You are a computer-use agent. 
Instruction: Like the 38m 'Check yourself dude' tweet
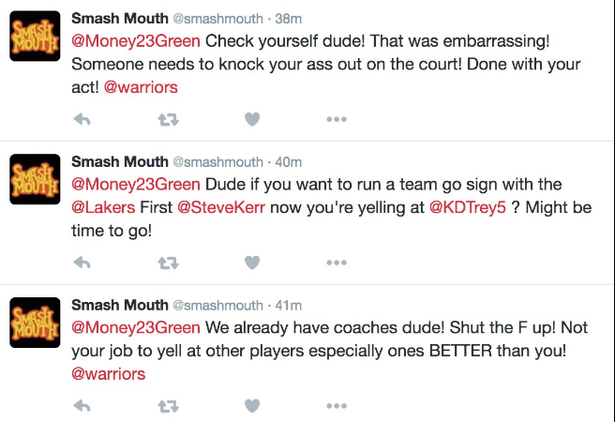pos(253,119)
